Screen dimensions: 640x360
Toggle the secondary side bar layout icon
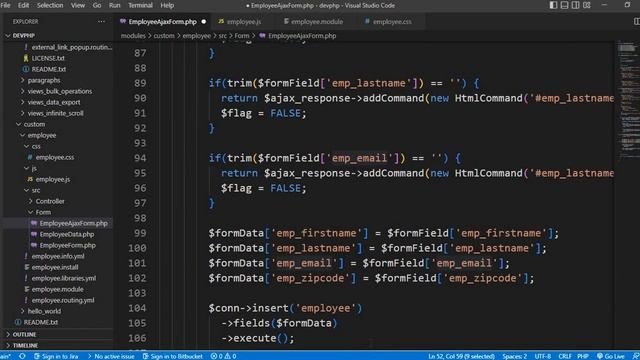(x=576, y=5)
